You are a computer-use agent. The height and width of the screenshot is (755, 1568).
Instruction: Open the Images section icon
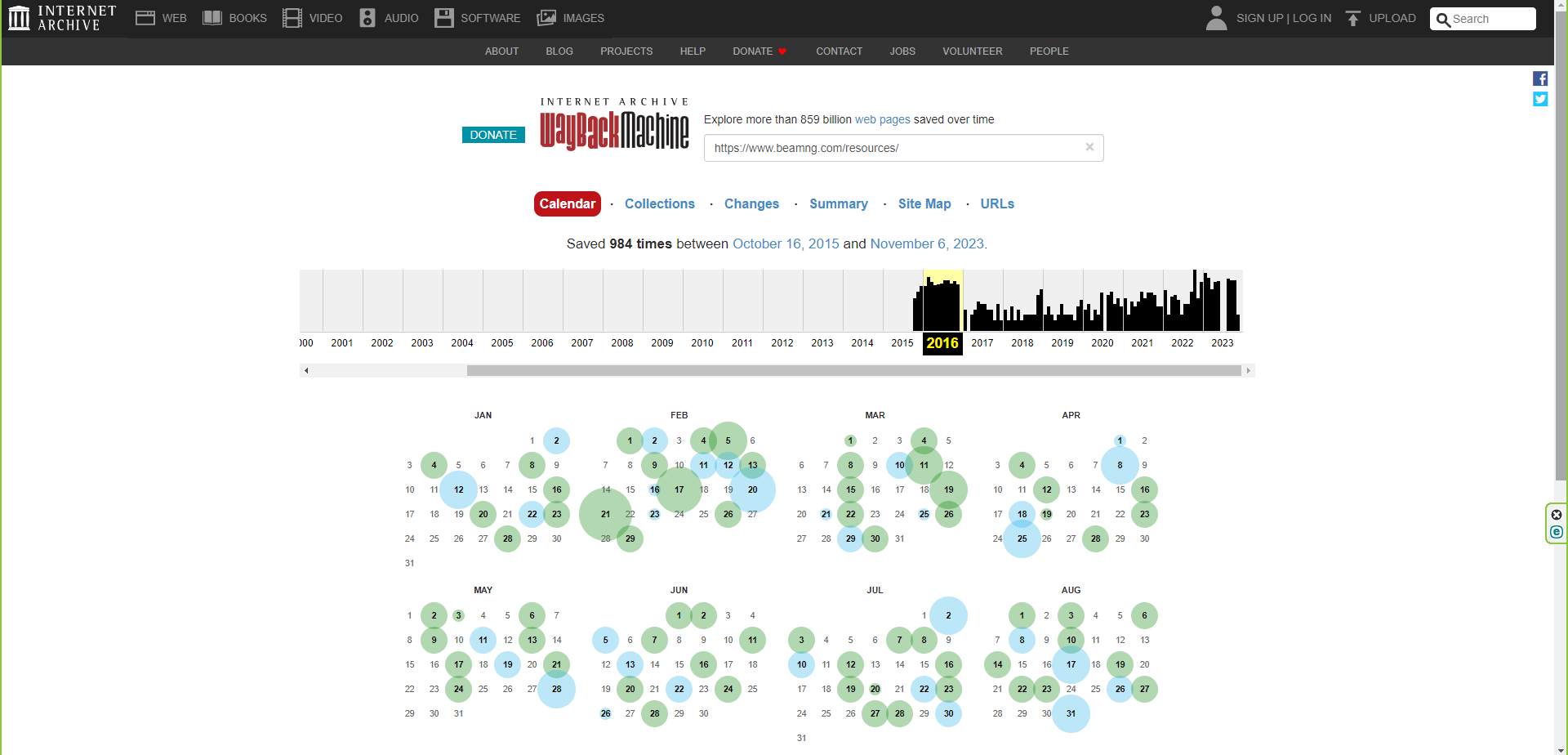pyautogui.click(x=546, y=18)
